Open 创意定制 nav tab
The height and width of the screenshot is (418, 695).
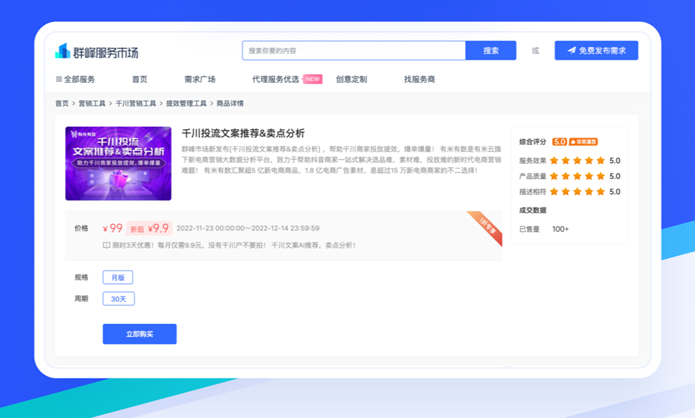point(351,79)
